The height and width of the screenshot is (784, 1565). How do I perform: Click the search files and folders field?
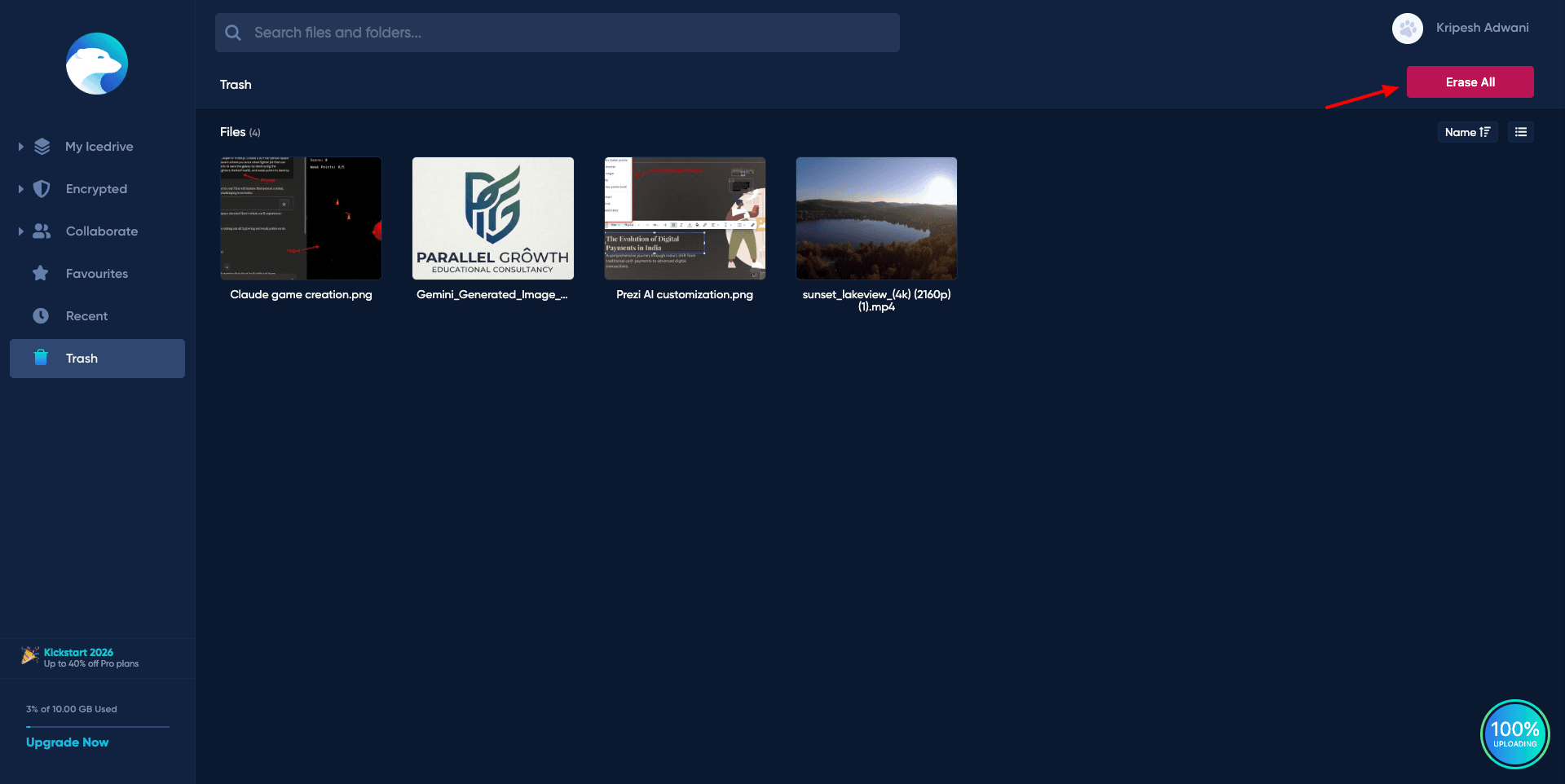[x=571, y=33]
